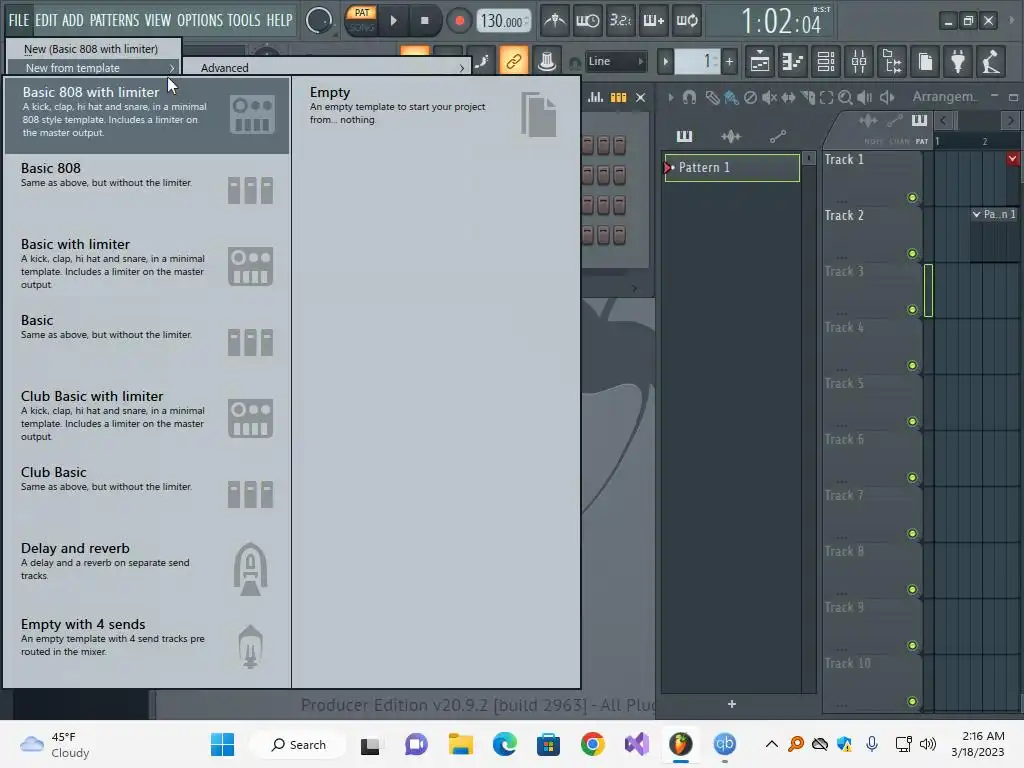
Task: Click the tempo tapper icon
Action: pos(991,62)
